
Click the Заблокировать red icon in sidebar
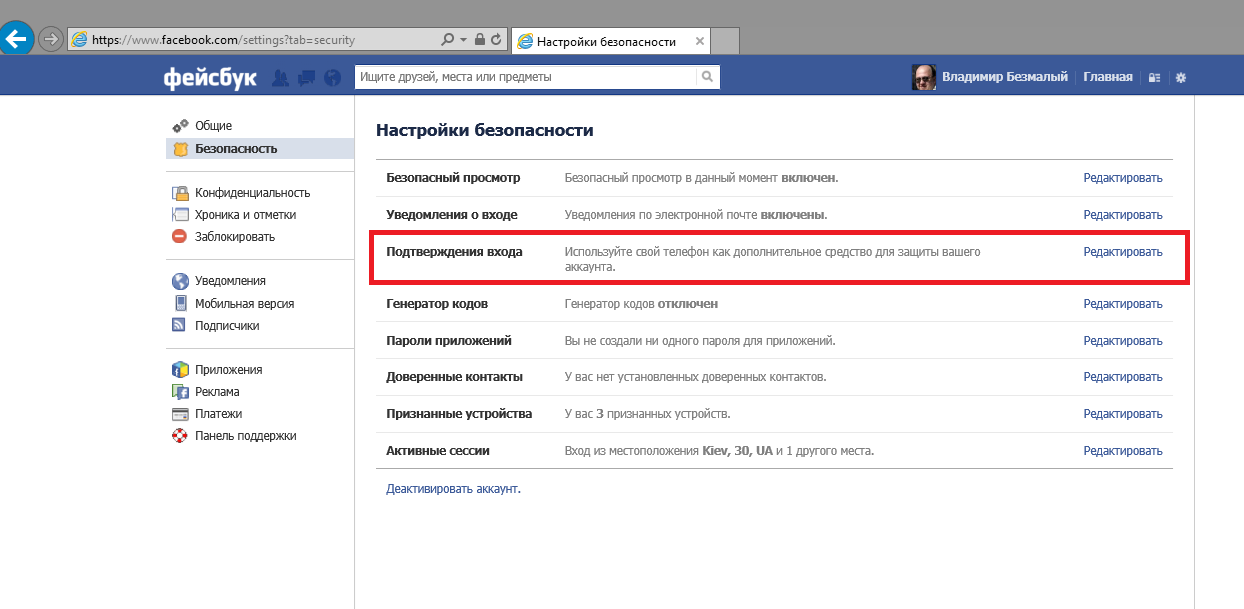pyautogui.click(x=180, y=237)
